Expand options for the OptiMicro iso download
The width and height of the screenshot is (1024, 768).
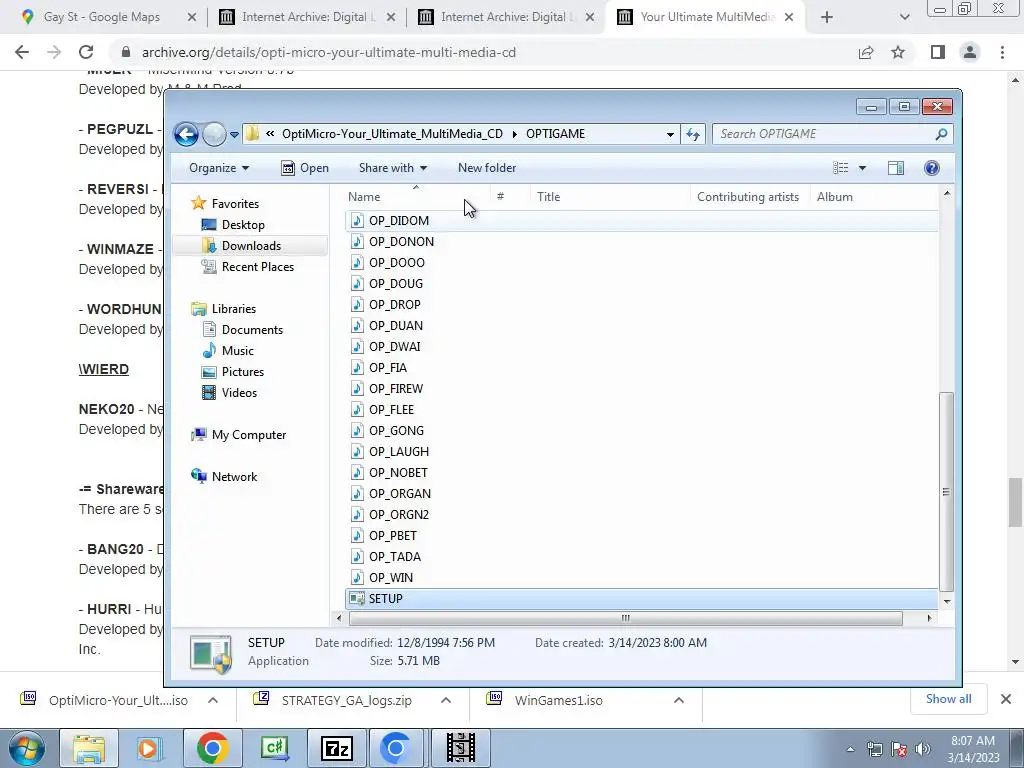coord(213,700)
